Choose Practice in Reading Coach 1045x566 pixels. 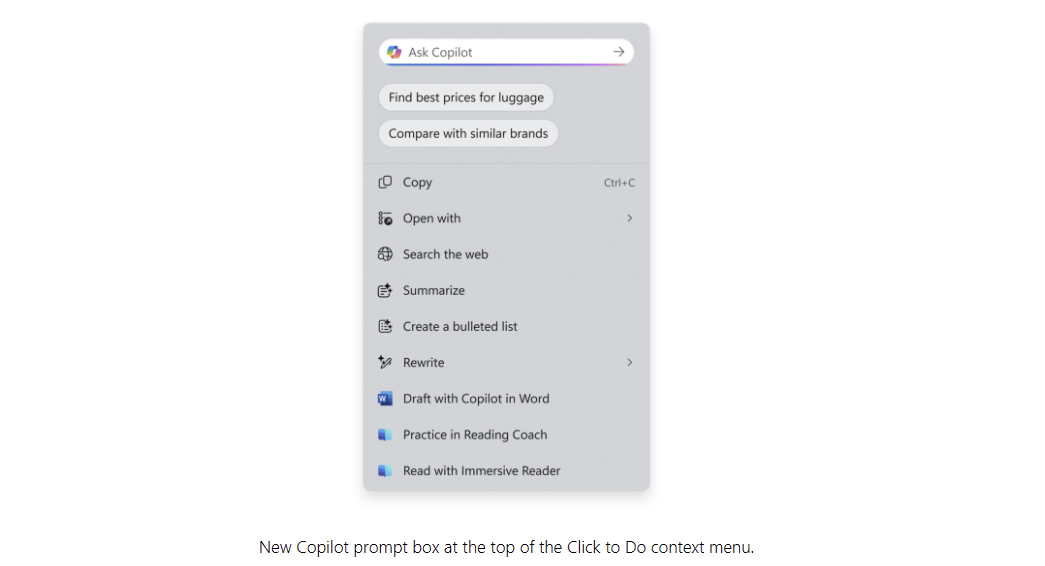pos(507,435)
